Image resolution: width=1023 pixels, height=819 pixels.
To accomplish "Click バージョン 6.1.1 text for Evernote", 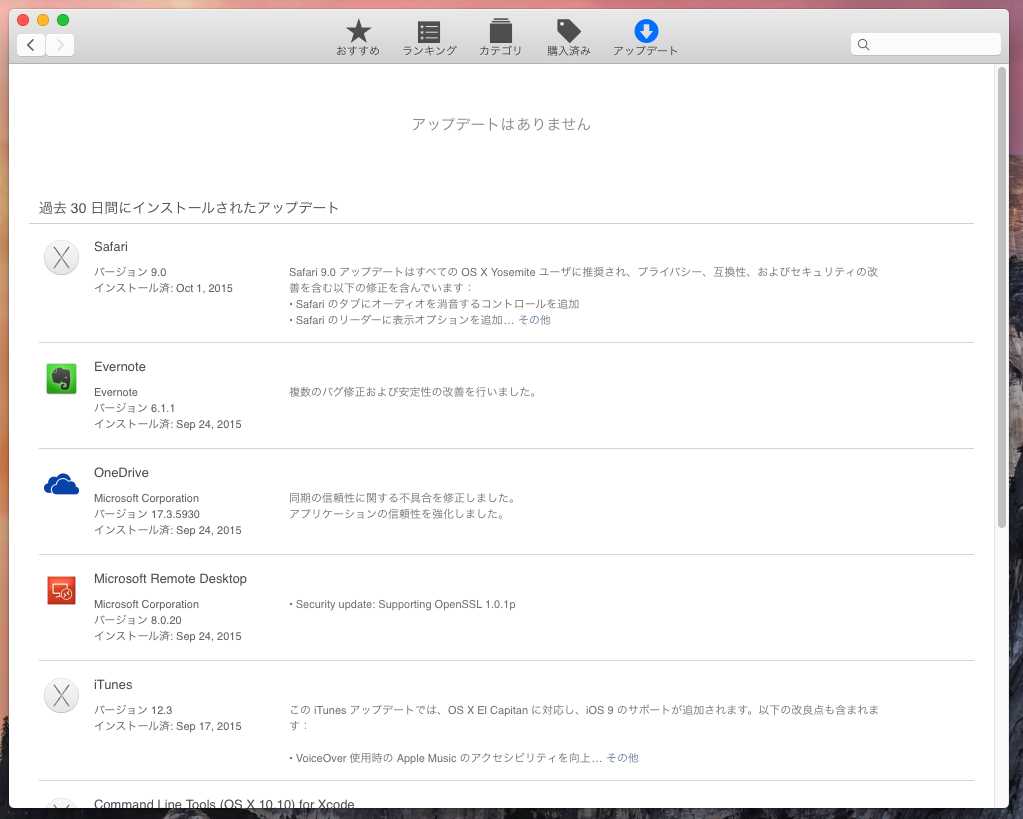I will pyautogui.click(x=134, y=408).
